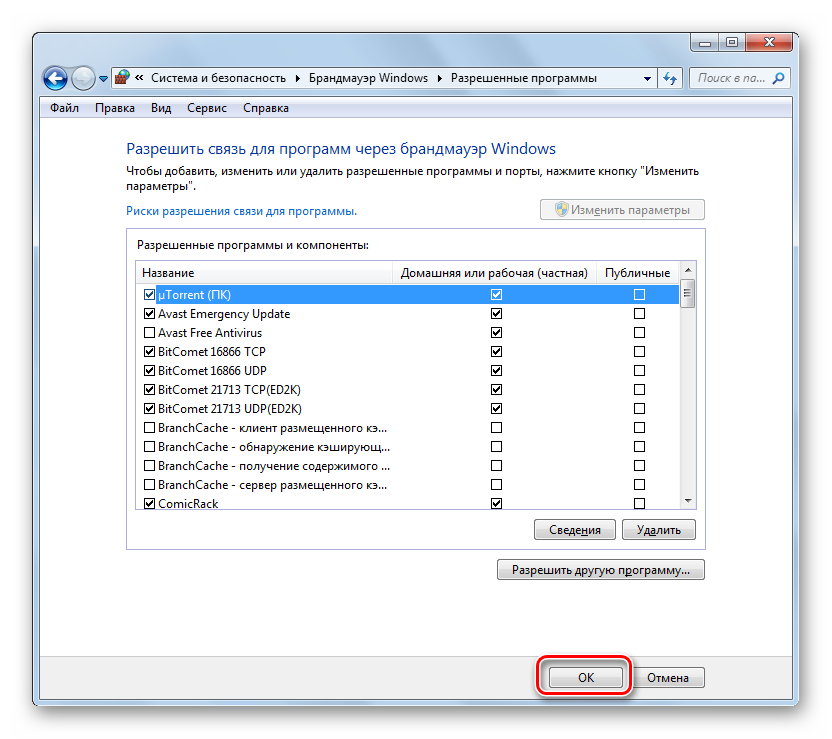The width and height of the screenshot is (832, 739).
Task: Click the search magnifier icon
Action: [x=779, y=78]
